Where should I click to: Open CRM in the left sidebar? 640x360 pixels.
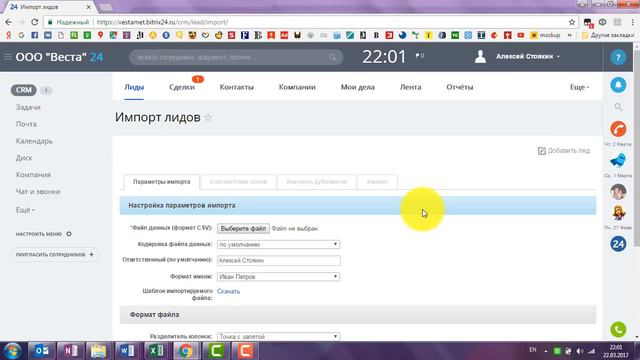24,90
